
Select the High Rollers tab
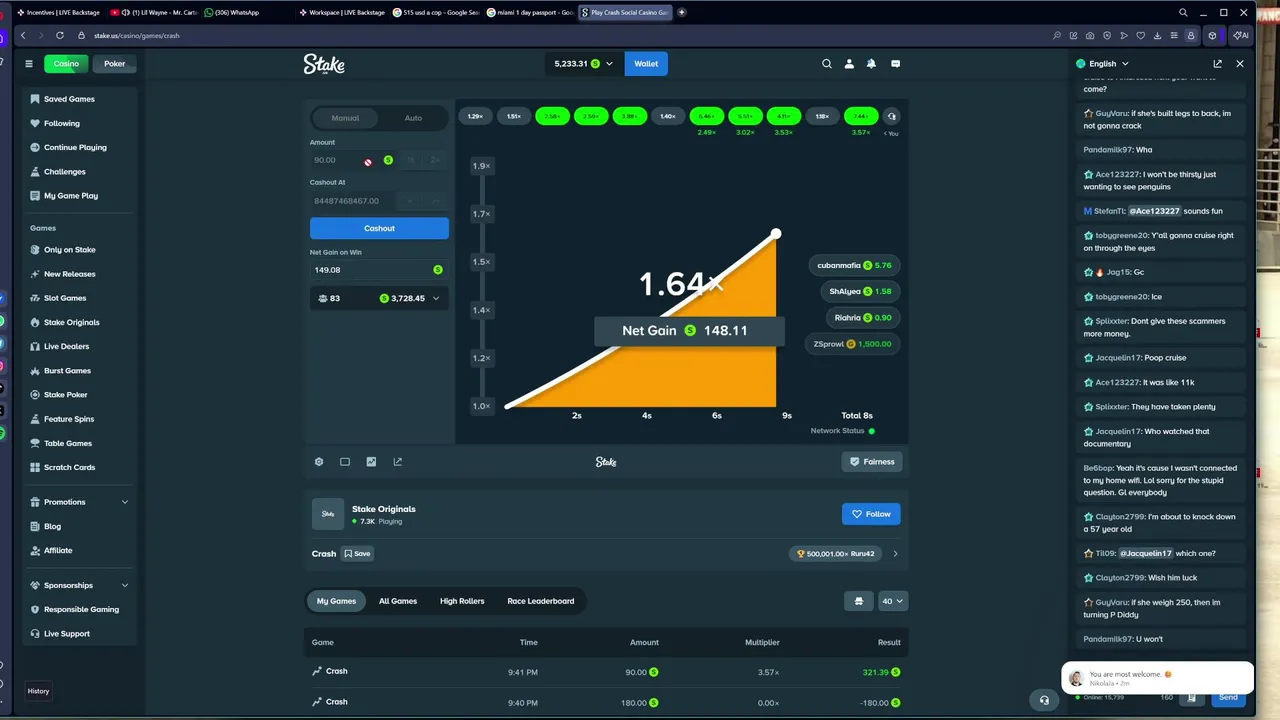coord(462,601)
